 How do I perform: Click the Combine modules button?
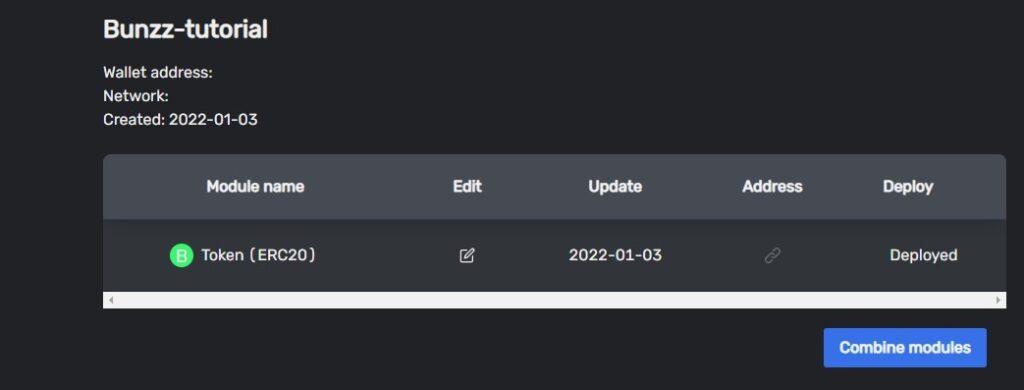click(904, 348)
